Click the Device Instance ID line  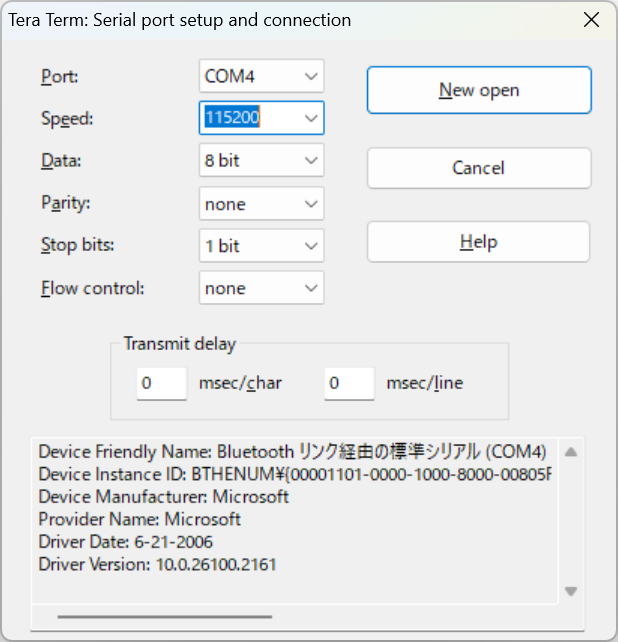point(294,474)
